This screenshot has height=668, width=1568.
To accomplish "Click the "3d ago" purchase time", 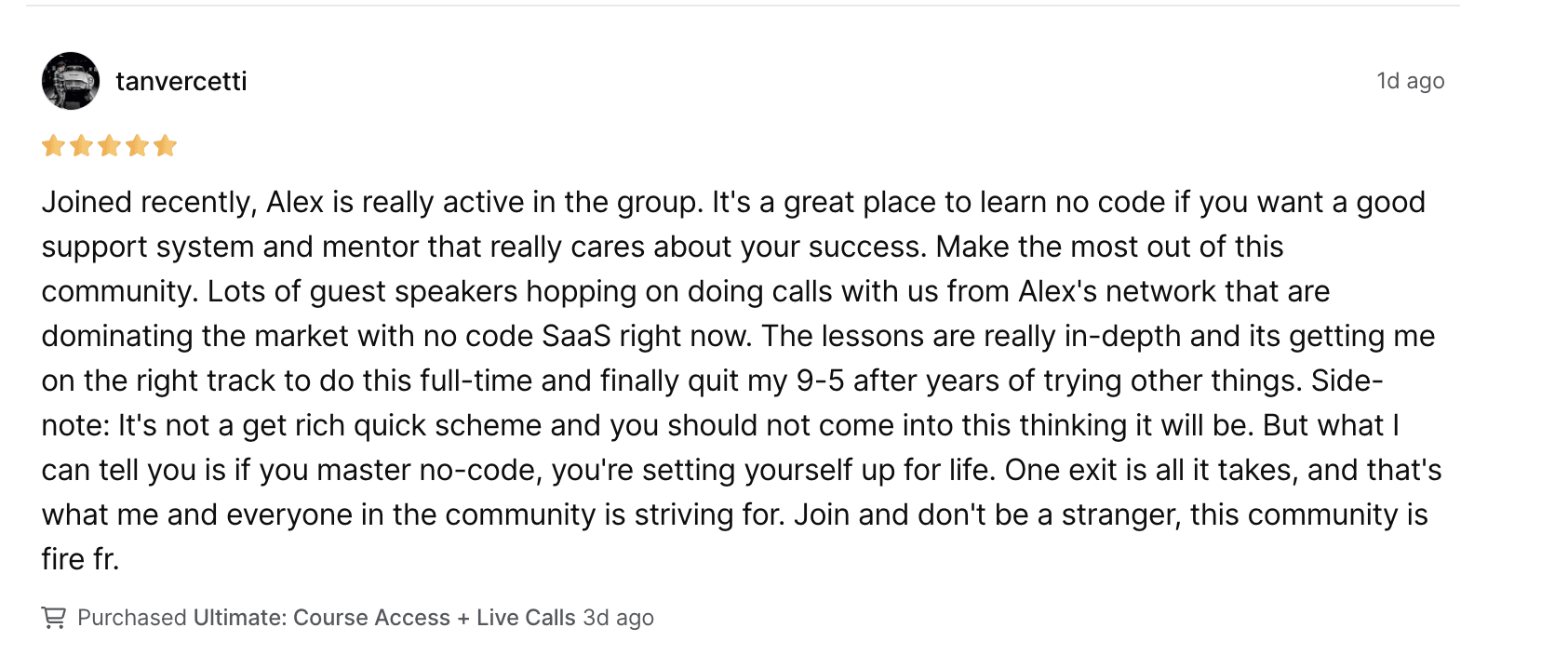I will [x=618, y=618].
